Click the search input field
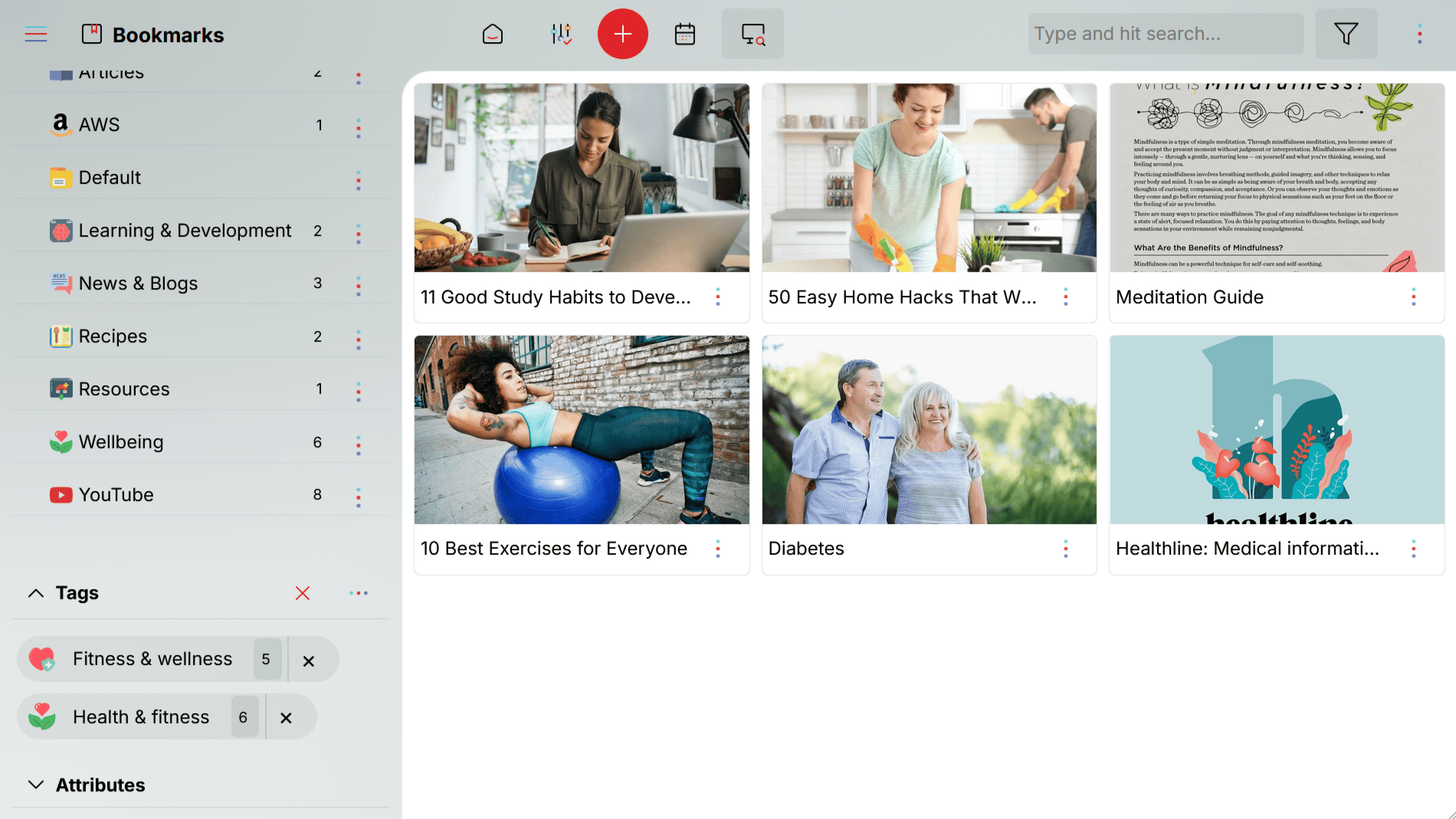 point(1165,34)
